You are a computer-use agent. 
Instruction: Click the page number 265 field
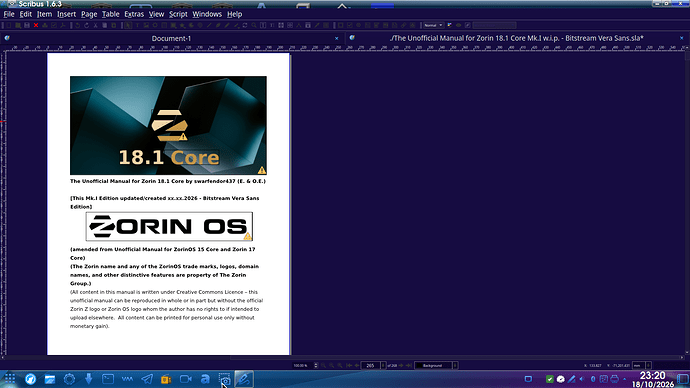[370, 365]
